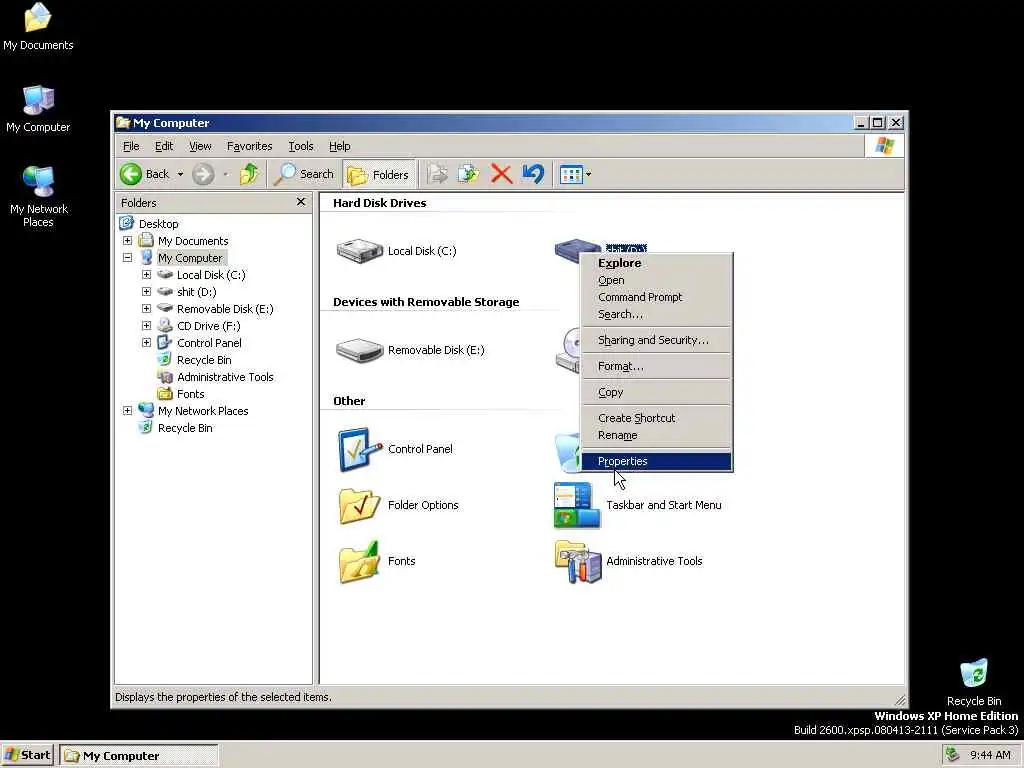This screenshot has width=1024, height=768.
Task: Click the My Documents desktop icon
Action: 38,26
